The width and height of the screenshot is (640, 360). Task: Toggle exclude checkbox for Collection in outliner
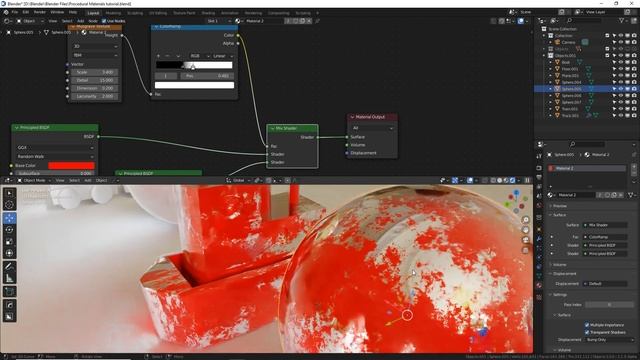coord(607,36)
